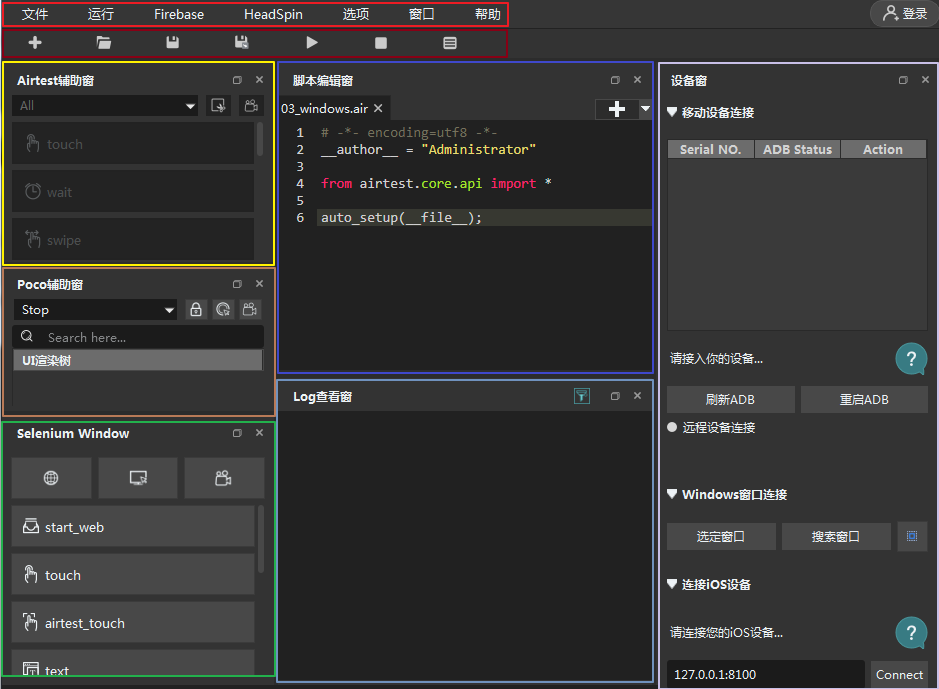Open the 文件 menu
Viewport: 939px width, 689px height.
point(35,14)
